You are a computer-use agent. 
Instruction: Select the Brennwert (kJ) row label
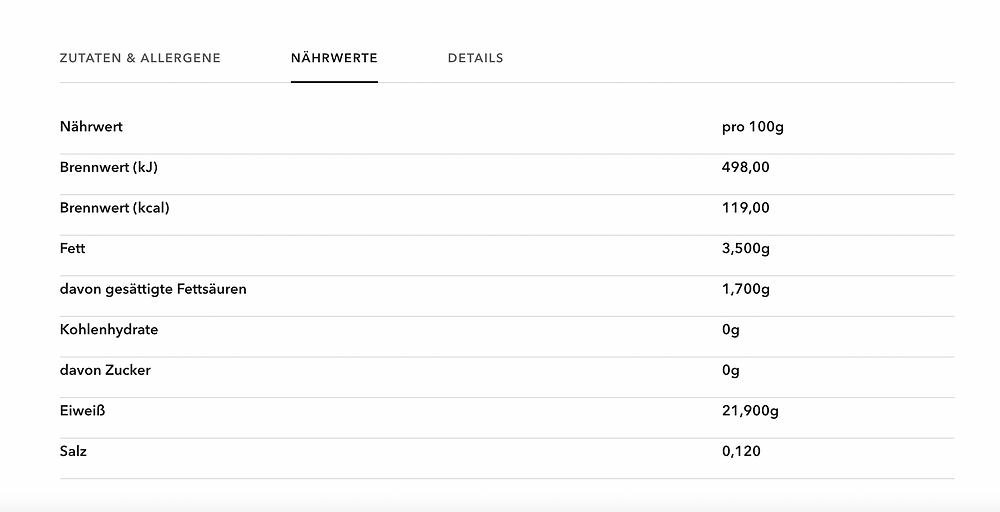click(x=109, y=167)
